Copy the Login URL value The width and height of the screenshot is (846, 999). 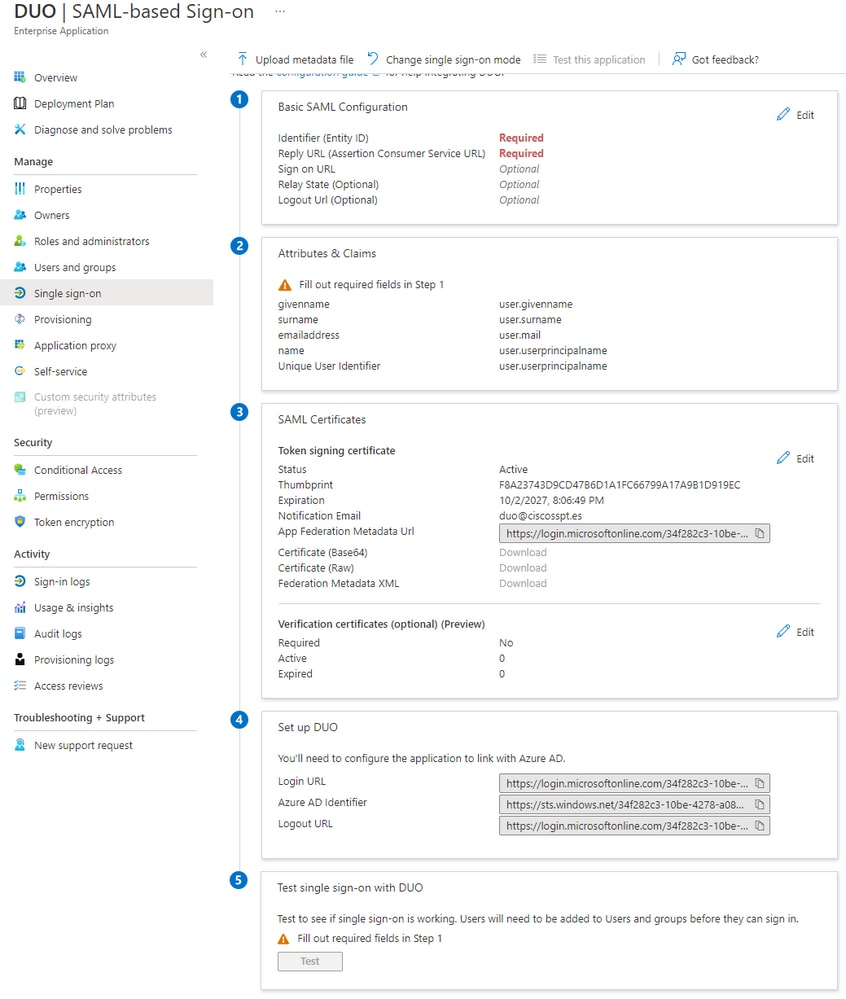tap(759, 783)
